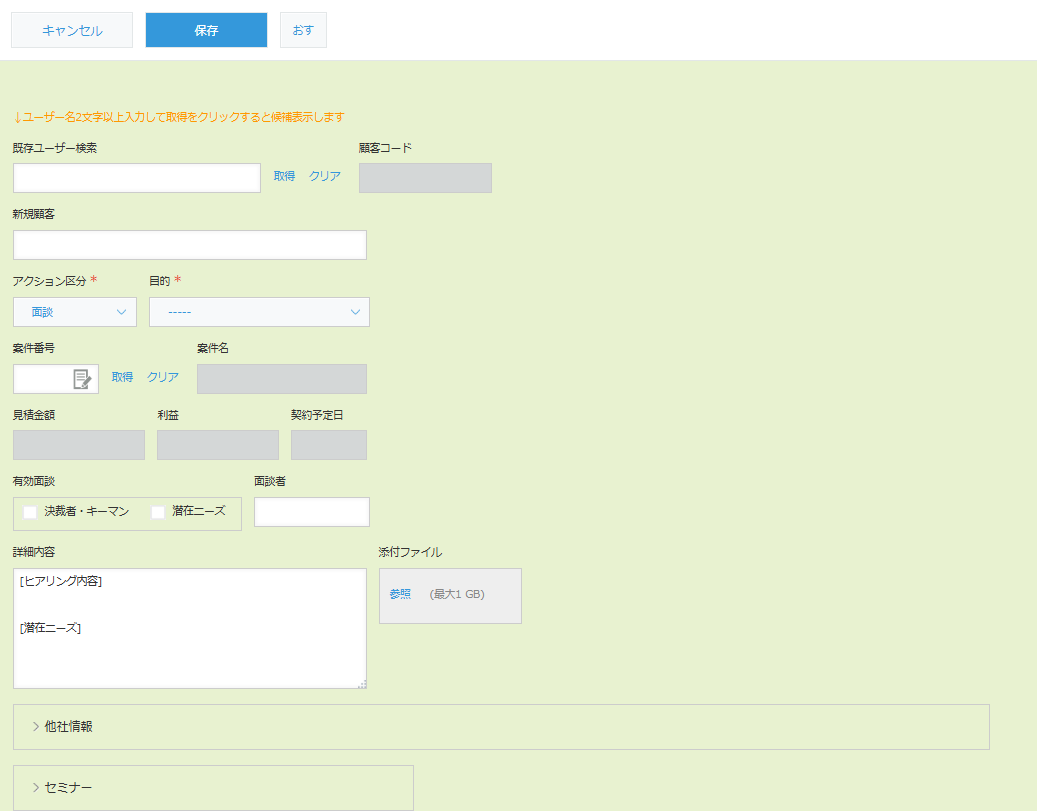Click 参照 to attach a file

click(x=400, y=594)
